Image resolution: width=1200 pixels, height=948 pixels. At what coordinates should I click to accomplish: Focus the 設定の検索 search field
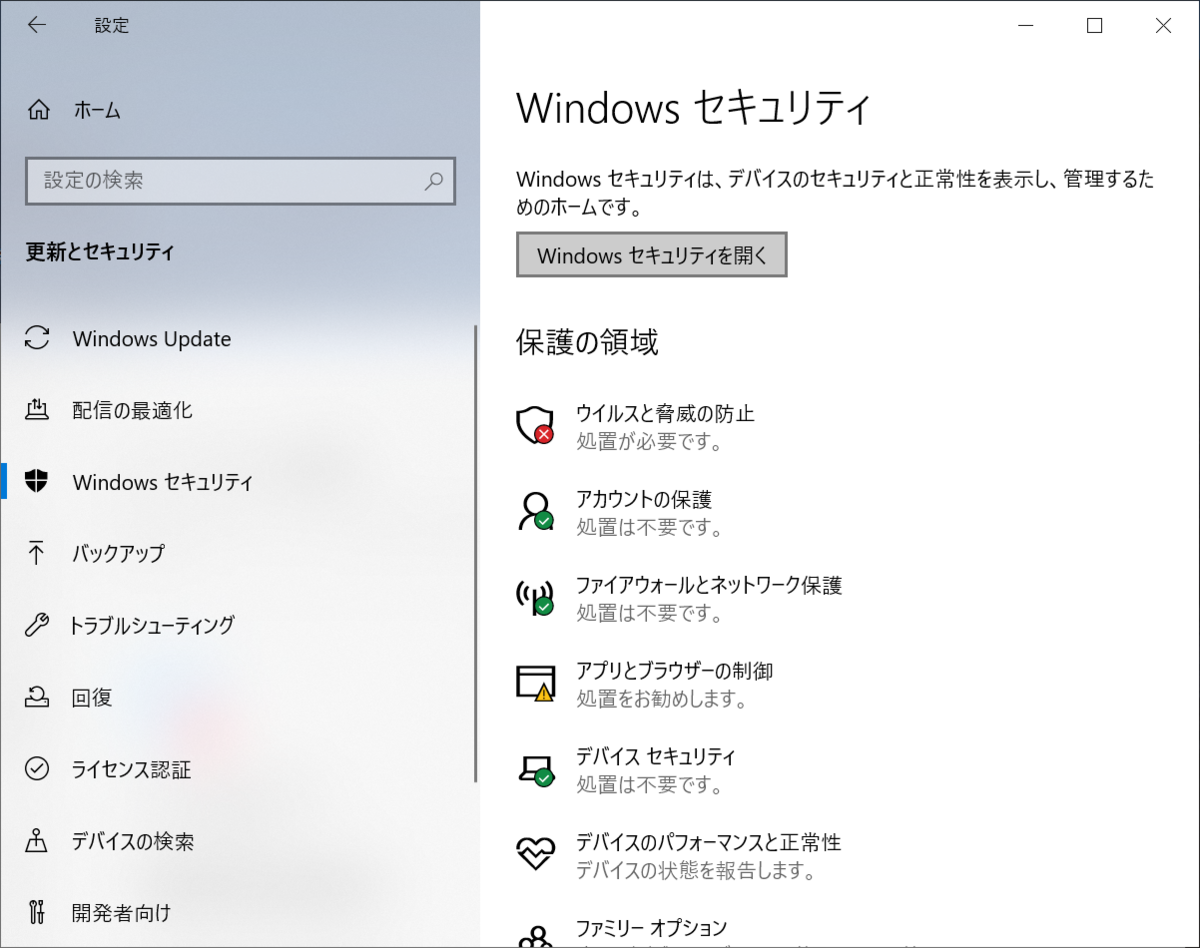[240, 181]
